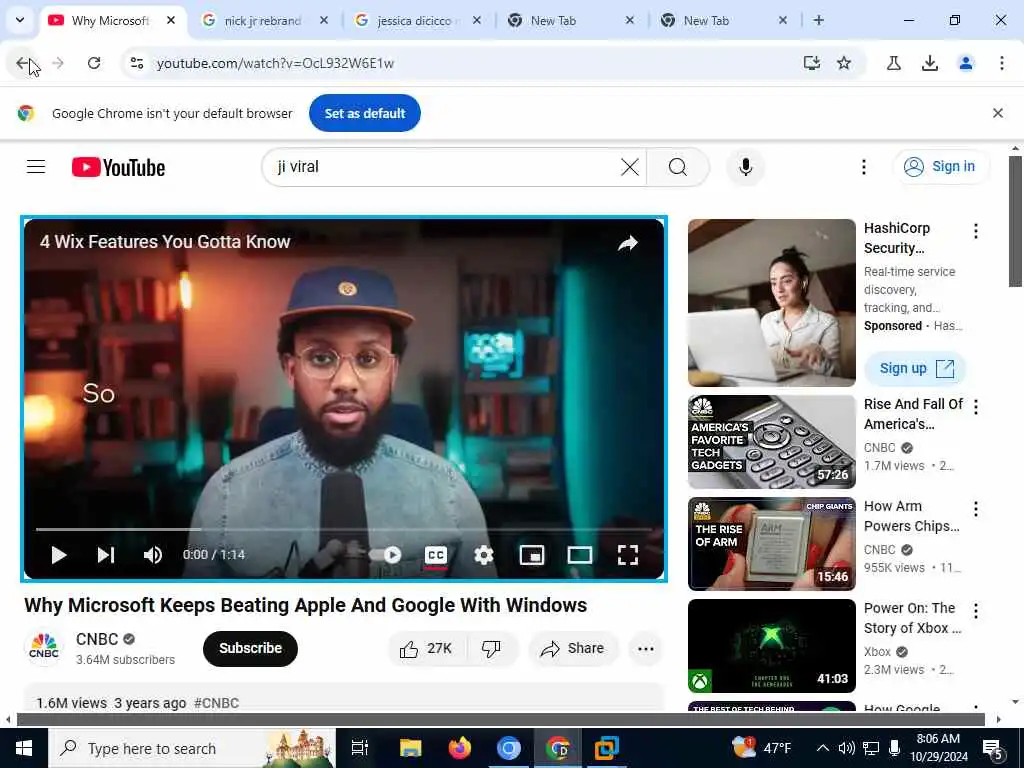
Task: Click Sign up on HashiCorp ad
Action: [916, 368]
